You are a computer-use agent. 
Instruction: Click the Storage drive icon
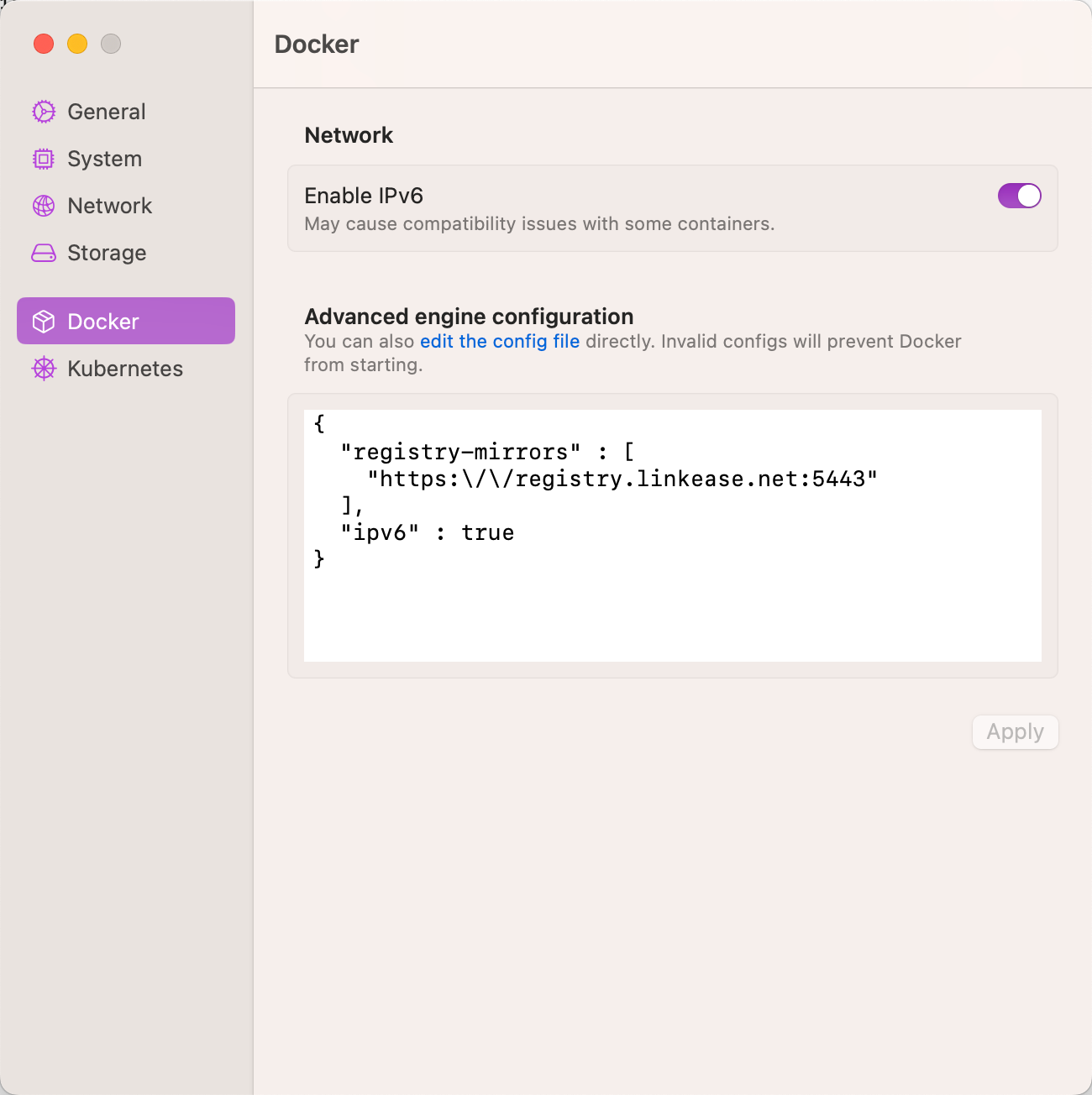pyautogui.click(x=44, y=253)
